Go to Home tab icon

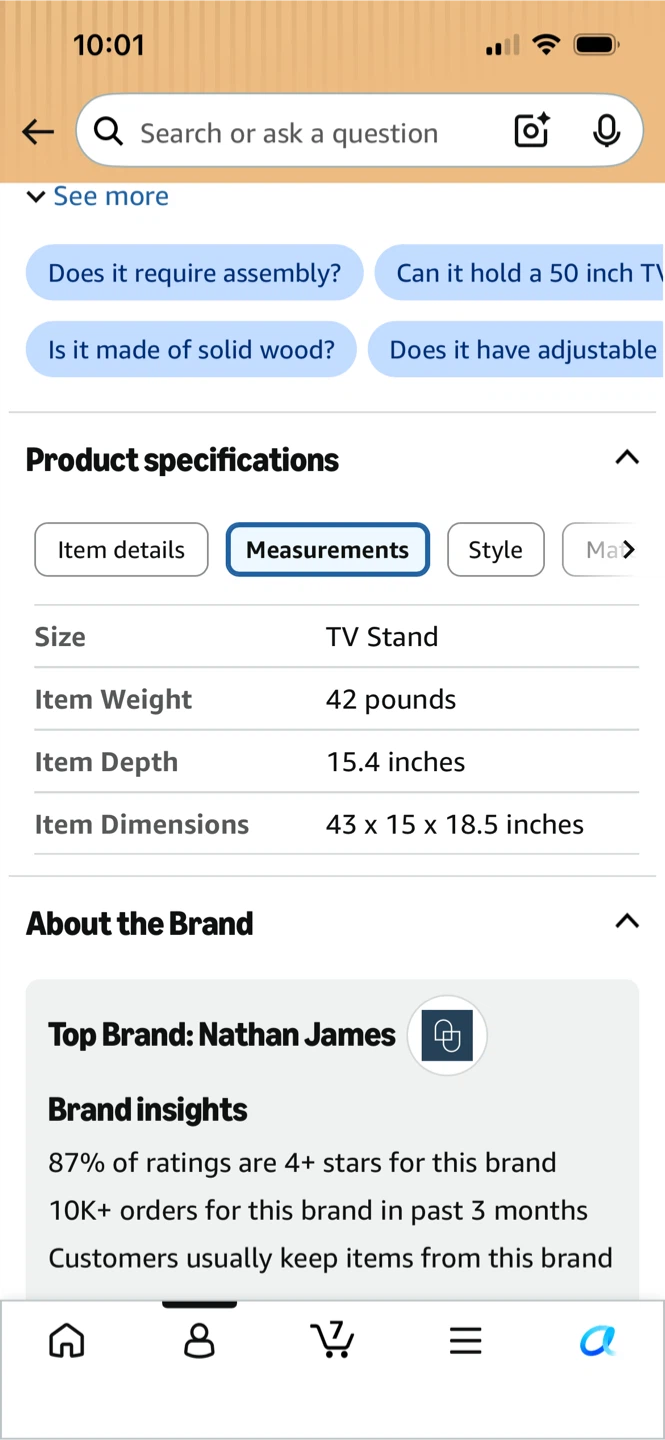(67, 1340)
